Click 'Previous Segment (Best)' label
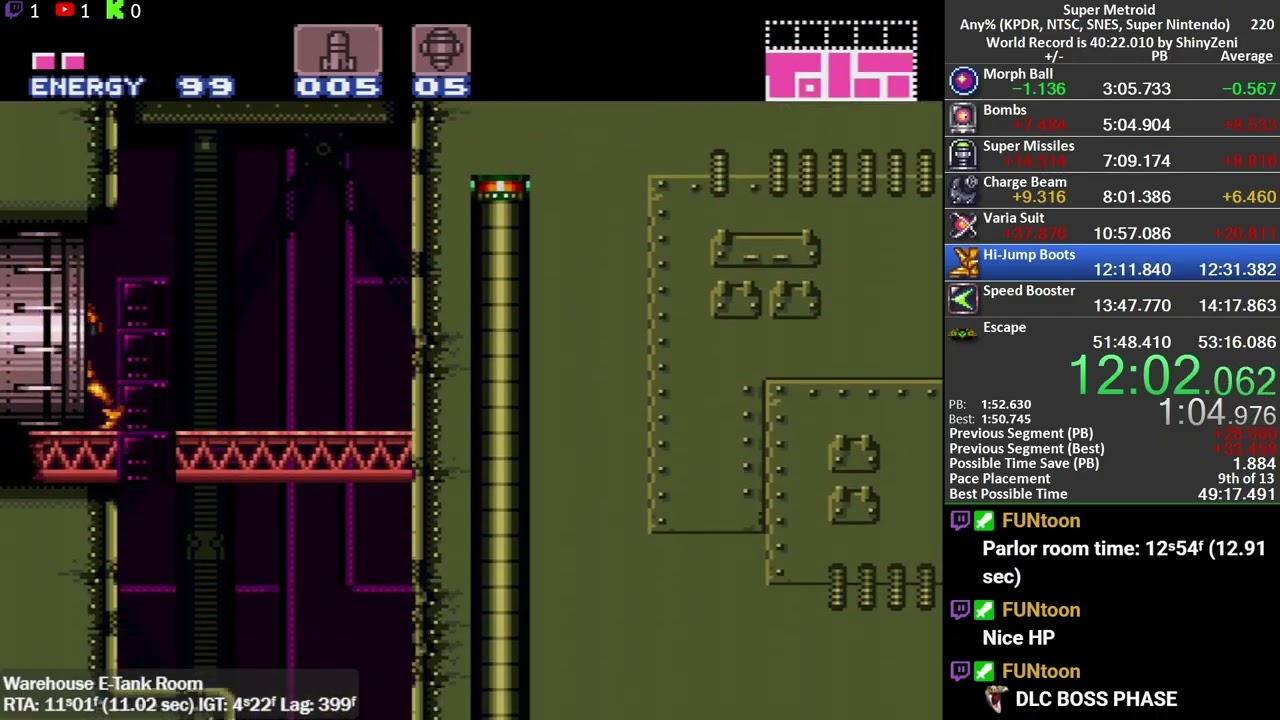The height and width of the screenshot is (720, 1280). (1027, 449)
